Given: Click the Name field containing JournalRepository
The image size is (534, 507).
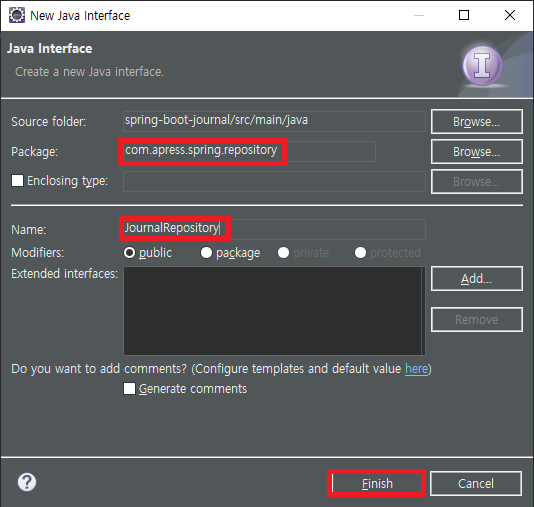Looking at the screenshot, I should [274, 229].
